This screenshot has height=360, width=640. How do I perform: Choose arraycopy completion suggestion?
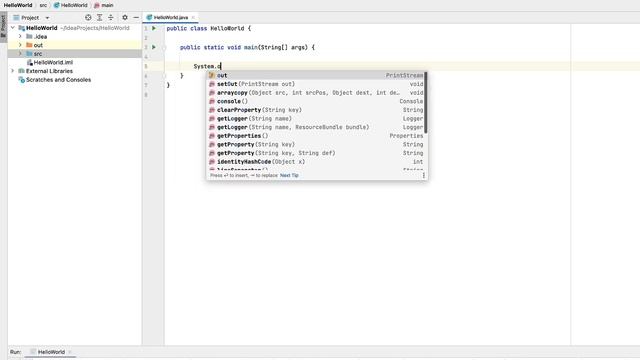click(316, 93)
